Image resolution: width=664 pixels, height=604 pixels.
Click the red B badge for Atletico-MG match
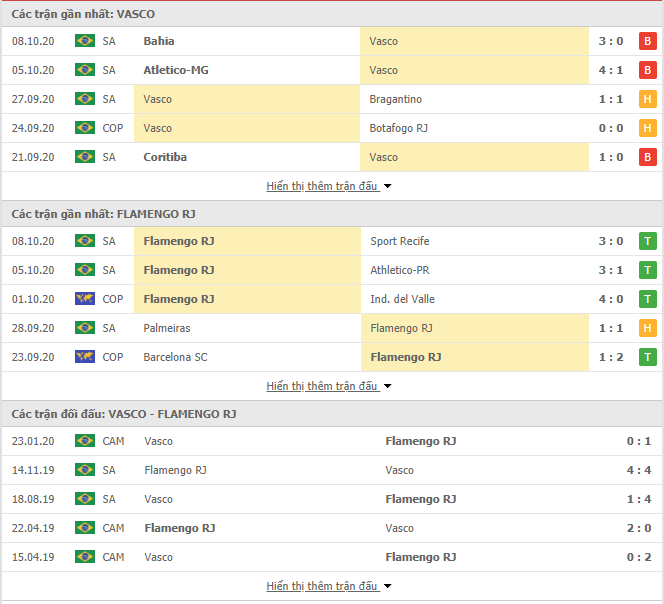coord(647,70)
